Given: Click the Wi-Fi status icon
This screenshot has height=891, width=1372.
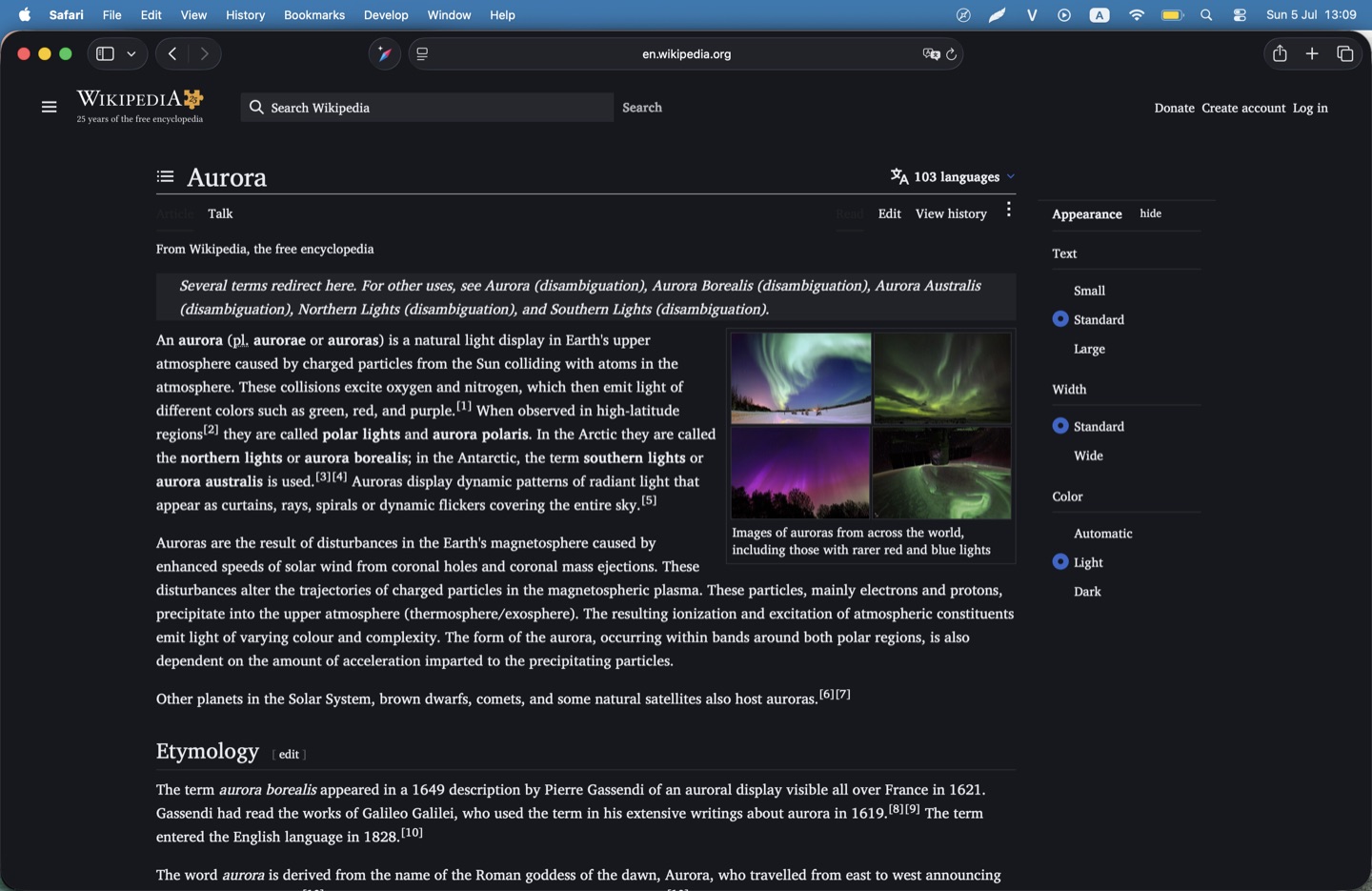Looking at the screenshot, I should pos(1136,15).
